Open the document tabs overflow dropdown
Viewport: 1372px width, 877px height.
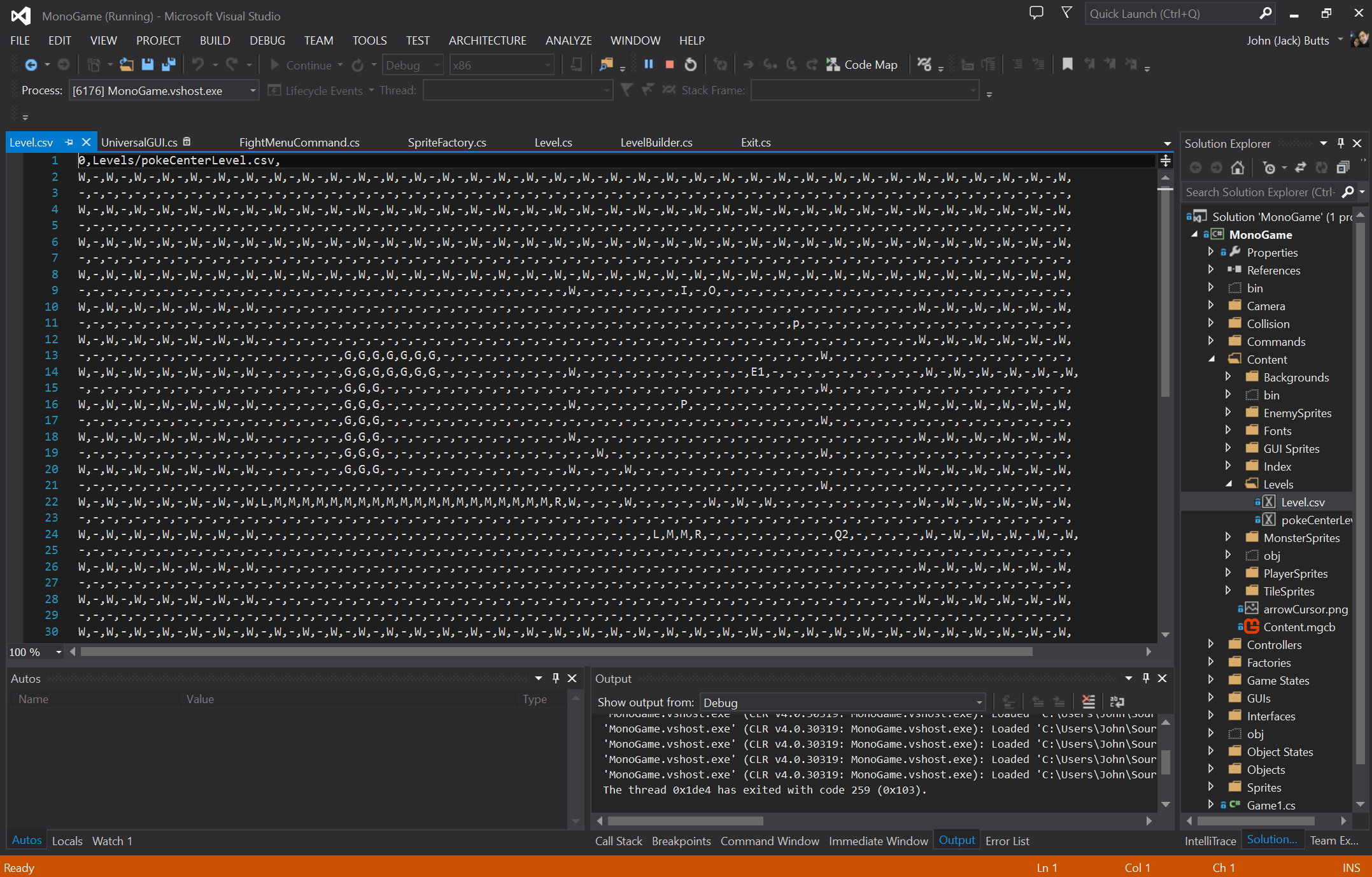coord(1167,144)
